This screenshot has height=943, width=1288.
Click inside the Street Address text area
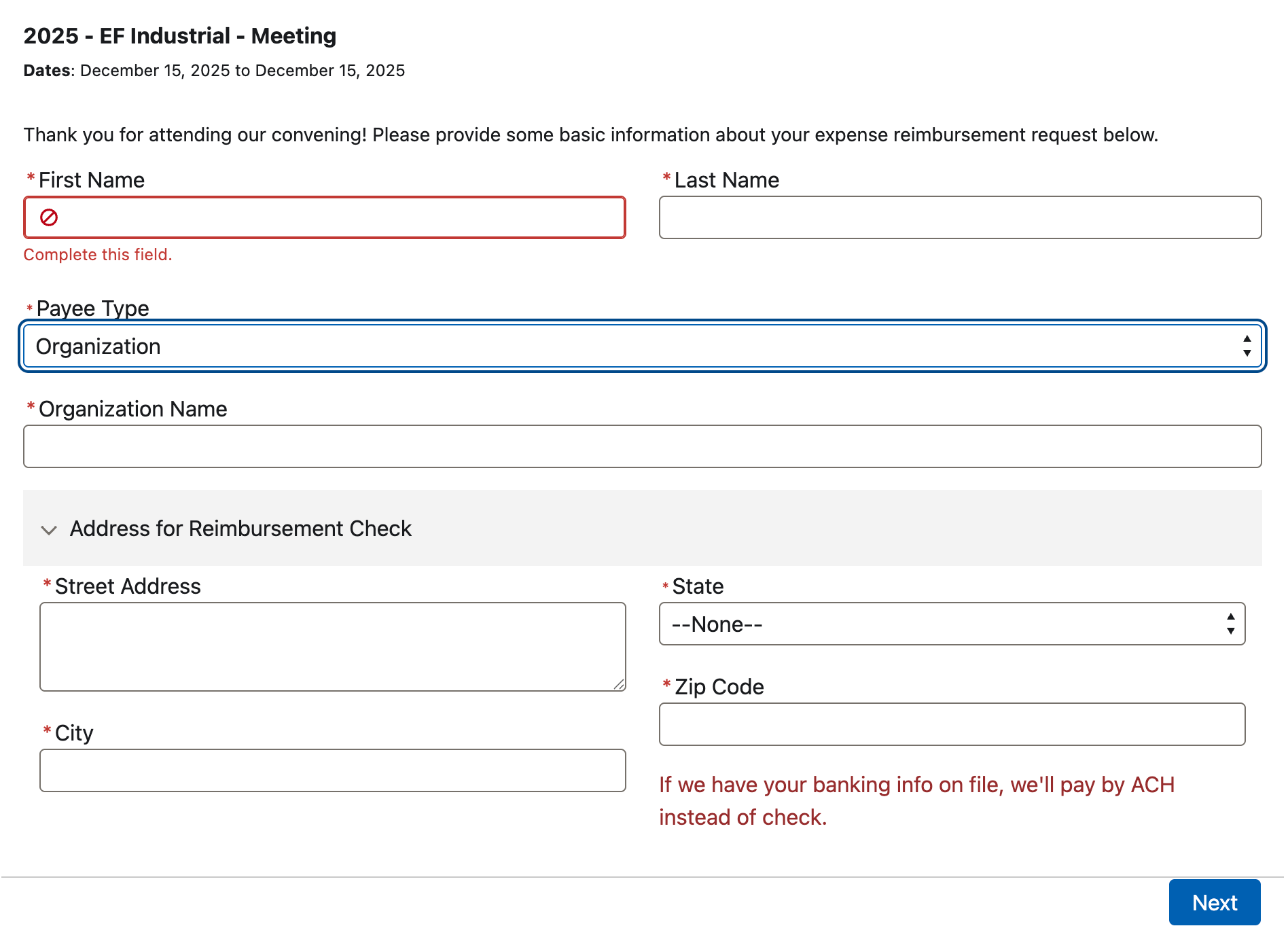pyautogui.click(x=332, y=645)
